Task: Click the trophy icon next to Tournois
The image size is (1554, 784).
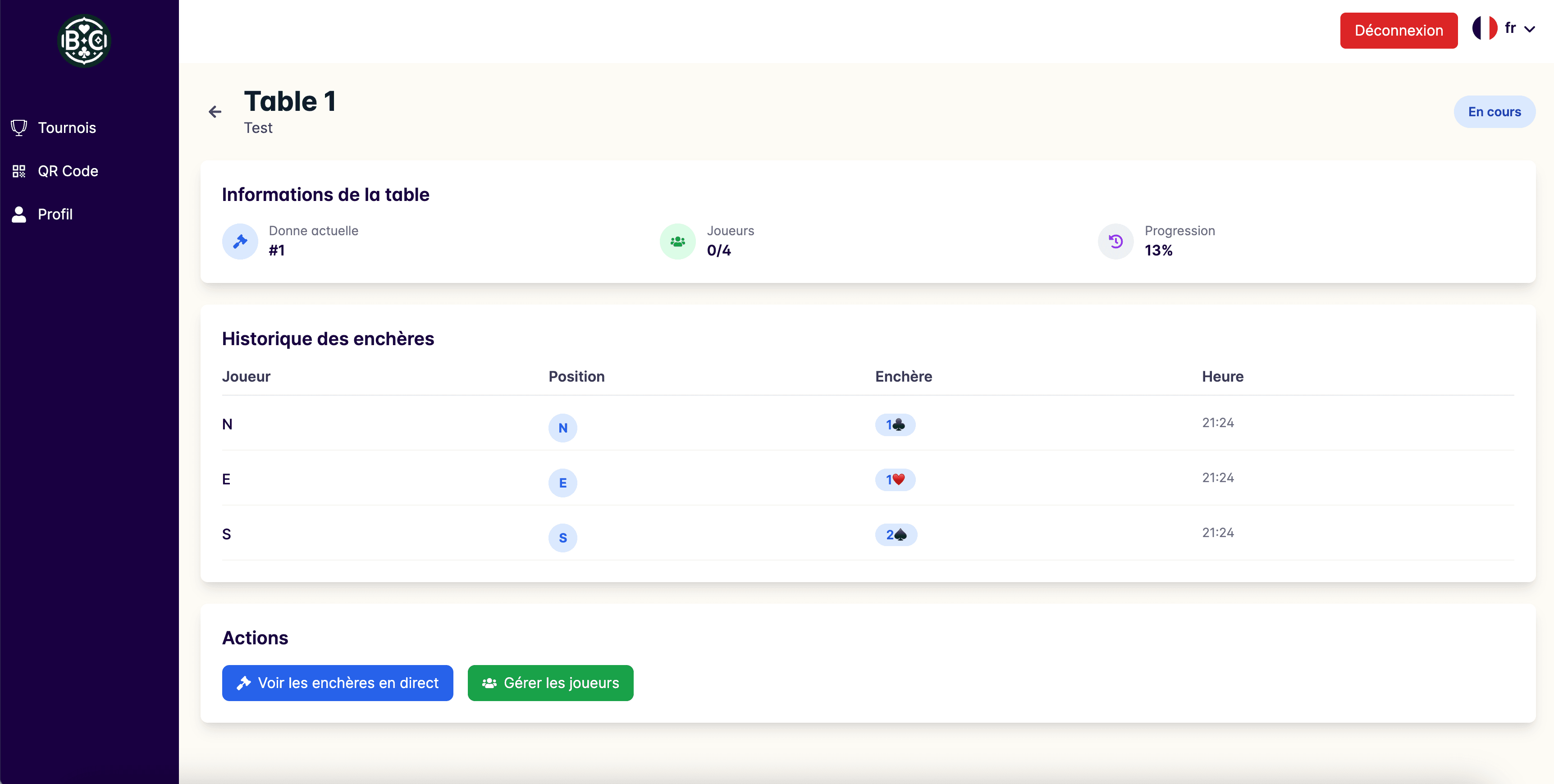Action: point(19,128)
